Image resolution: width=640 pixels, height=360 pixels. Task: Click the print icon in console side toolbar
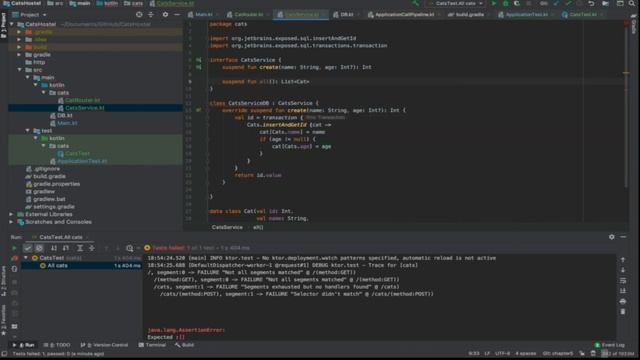tap(623, 301)
